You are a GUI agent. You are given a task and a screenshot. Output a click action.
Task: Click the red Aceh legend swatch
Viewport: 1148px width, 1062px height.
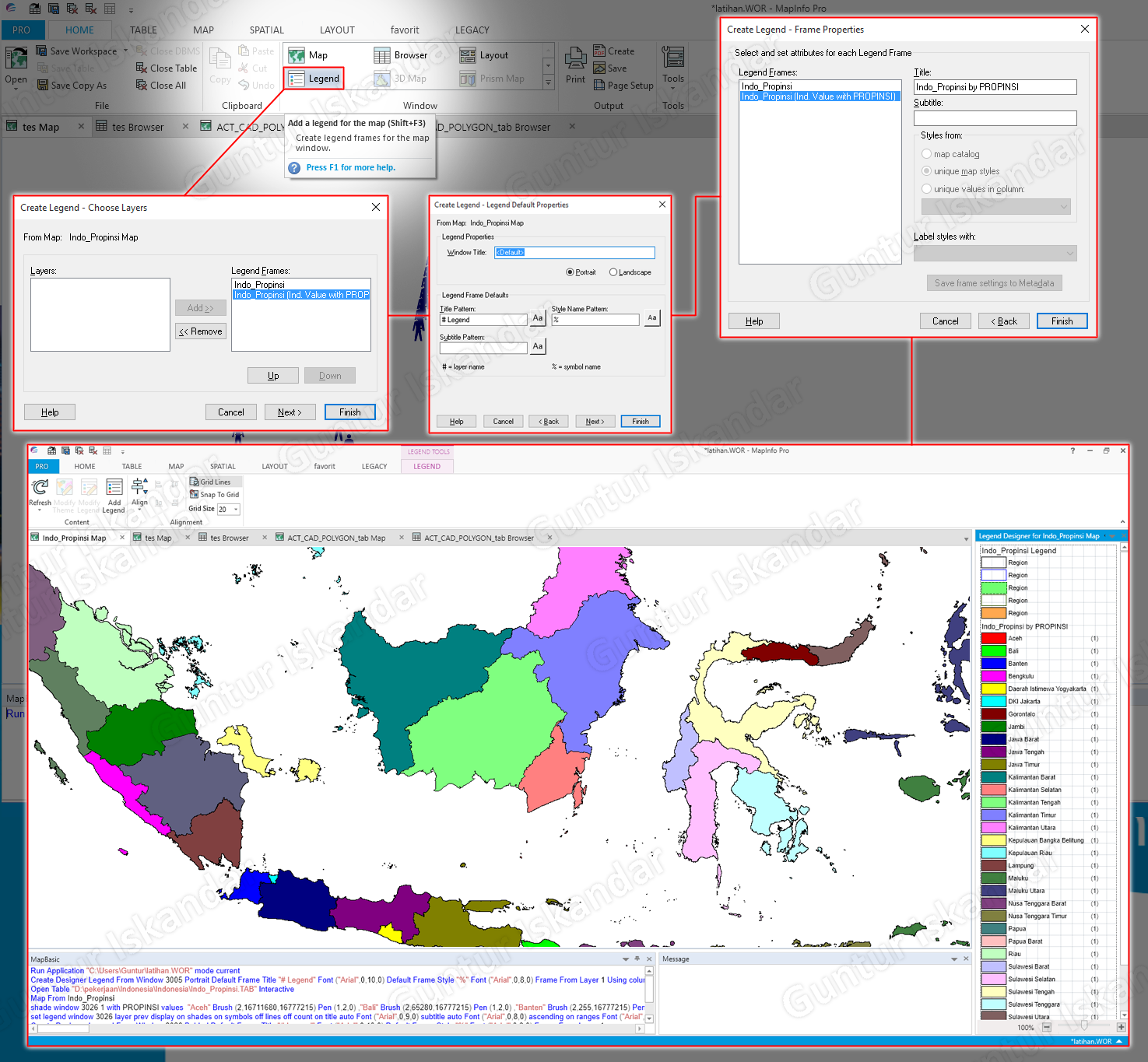tap(994, 639)
